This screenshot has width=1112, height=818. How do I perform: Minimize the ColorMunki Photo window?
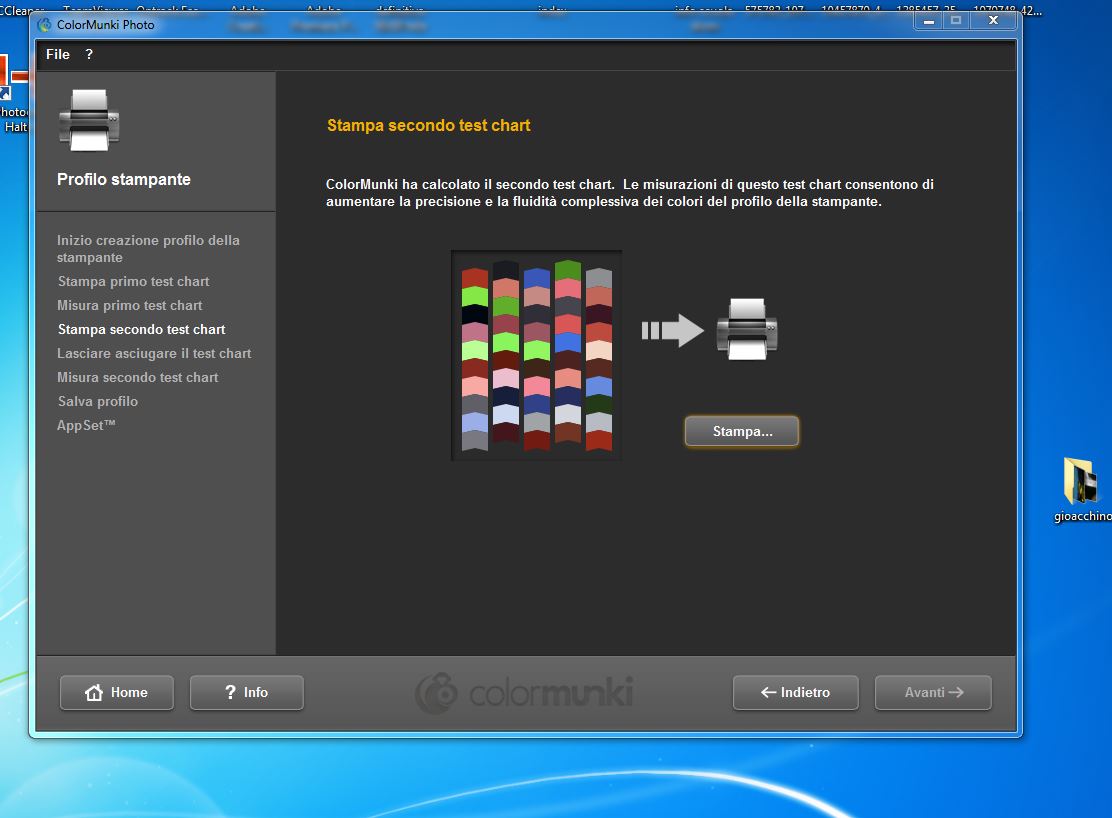(x=928, y=21)
